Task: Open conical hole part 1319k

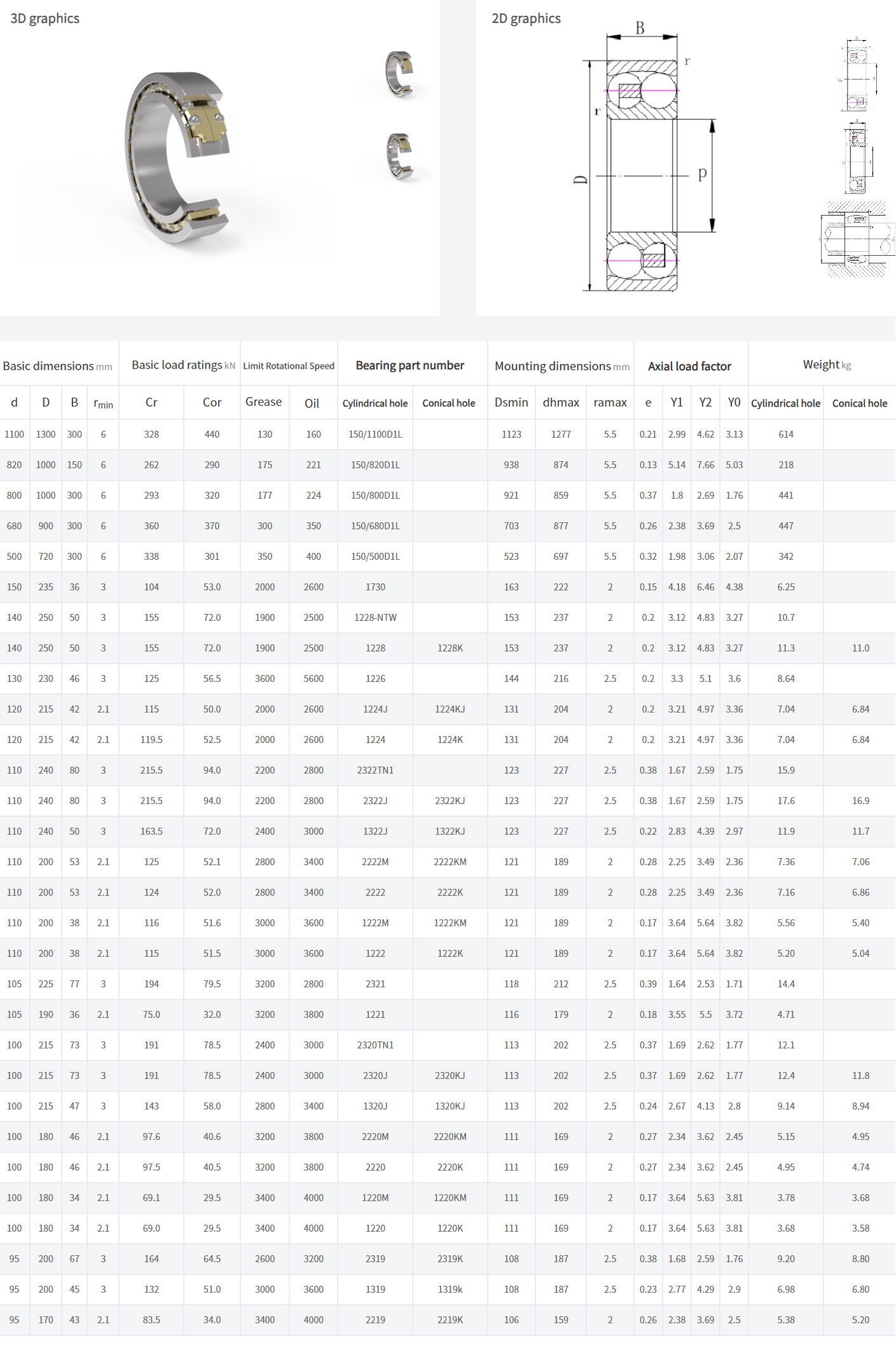Action: 450,1290
